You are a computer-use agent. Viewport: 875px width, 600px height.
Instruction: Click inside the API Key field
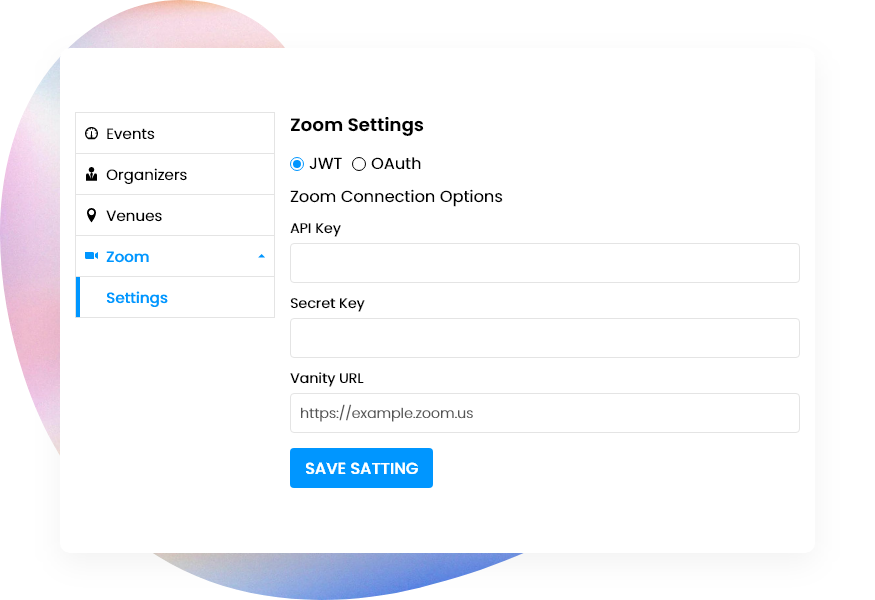click(x=544, y=263)
